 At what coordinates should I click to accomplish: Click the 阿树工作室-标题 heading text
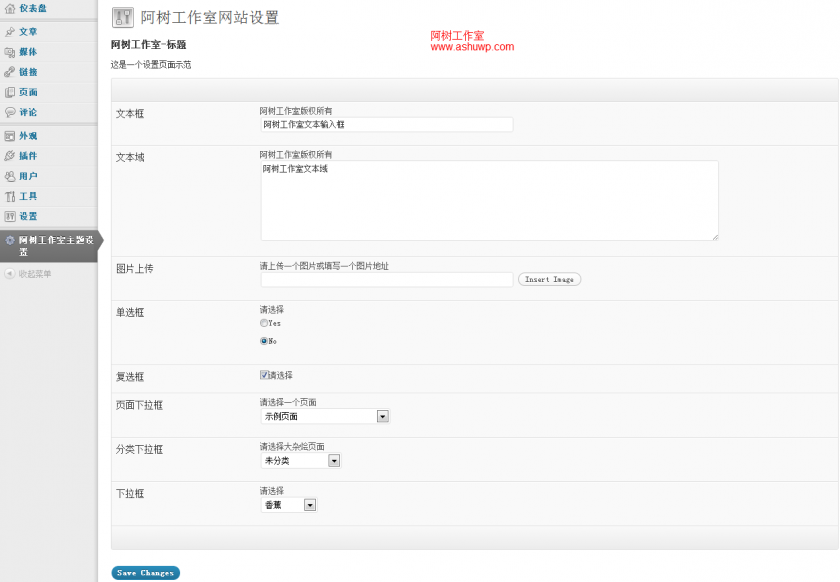pos(148,44)
